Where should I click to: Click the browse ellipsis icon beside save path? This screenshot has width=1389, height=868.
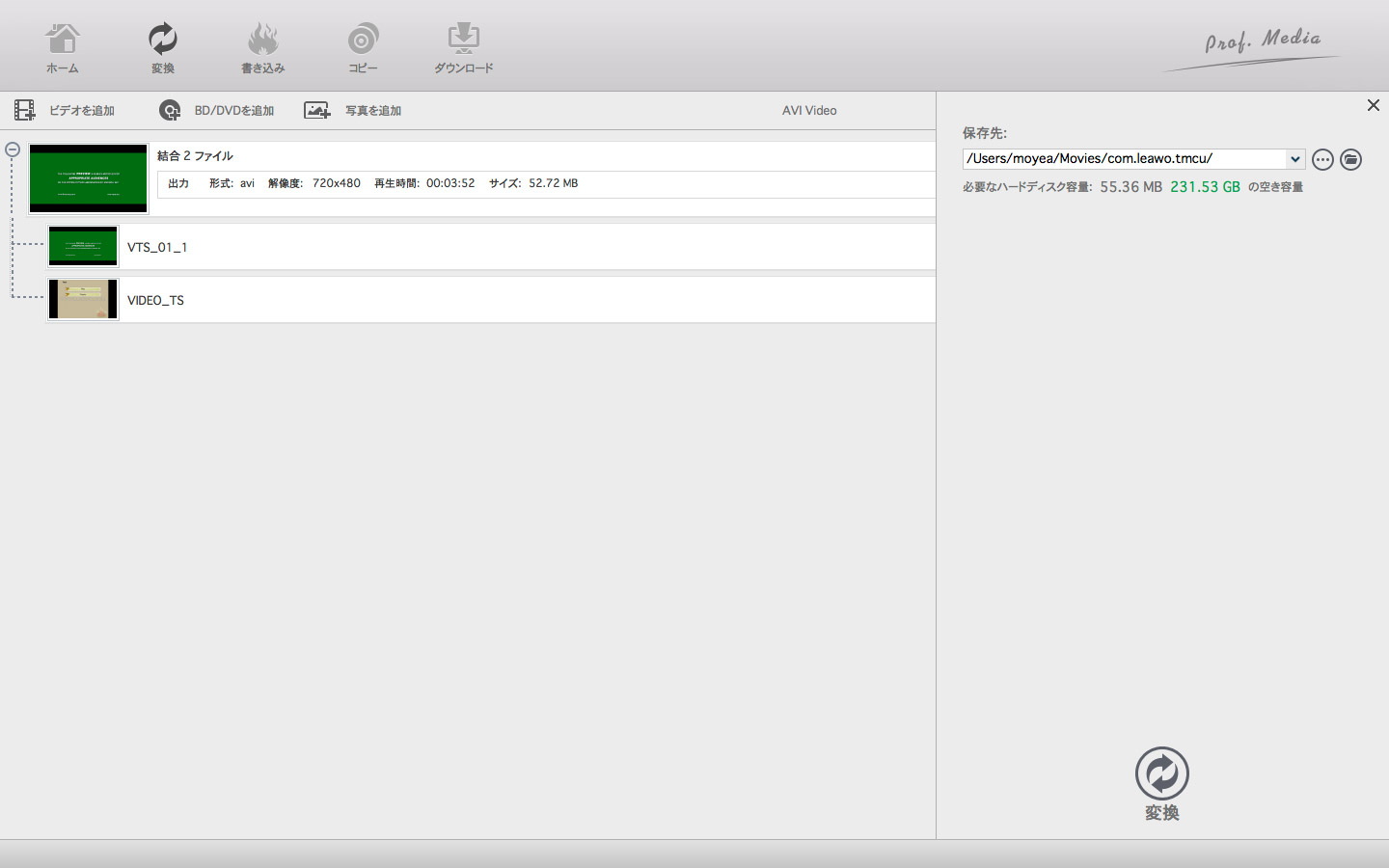[x=1322, y=160]
